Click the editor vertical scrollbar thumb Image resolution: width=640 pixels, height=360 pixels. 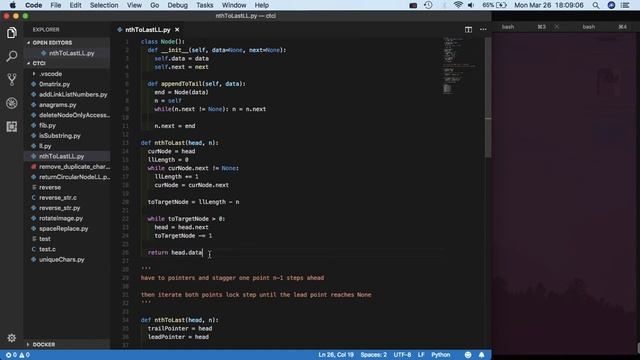488,98
